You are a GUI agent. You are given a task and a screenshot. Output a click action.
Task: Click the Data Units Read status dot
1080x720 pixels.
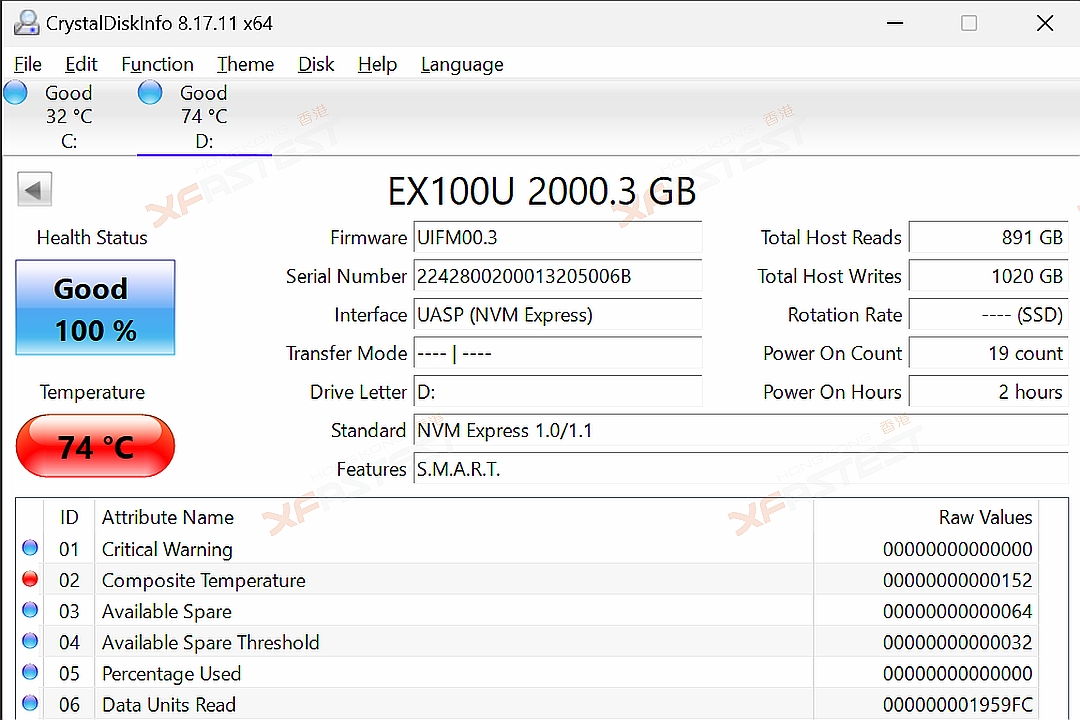click(30, 703)
